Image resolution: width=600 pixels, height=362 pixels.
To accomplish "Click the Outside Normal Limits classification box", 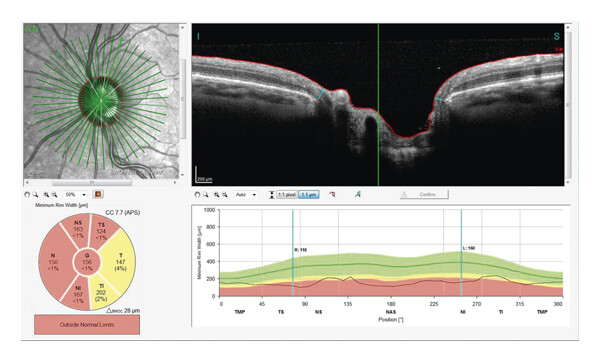I will (87, 324).
